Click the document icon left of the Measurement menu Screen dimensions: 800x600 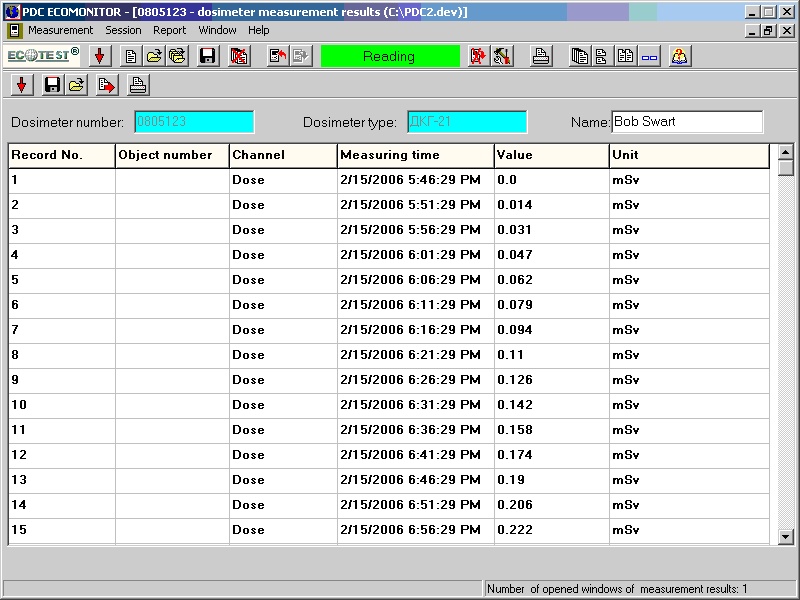15,31
